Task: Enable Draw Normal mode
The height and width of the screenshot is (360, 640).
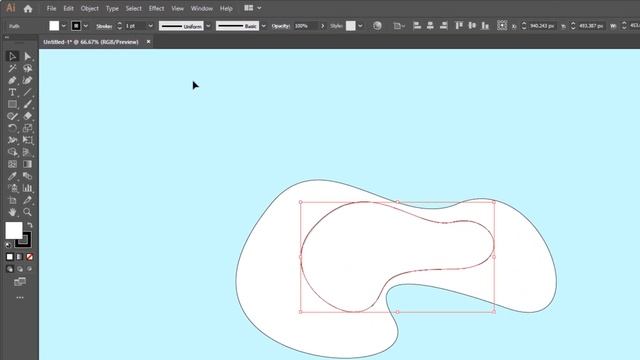Action: pos(10,269)
